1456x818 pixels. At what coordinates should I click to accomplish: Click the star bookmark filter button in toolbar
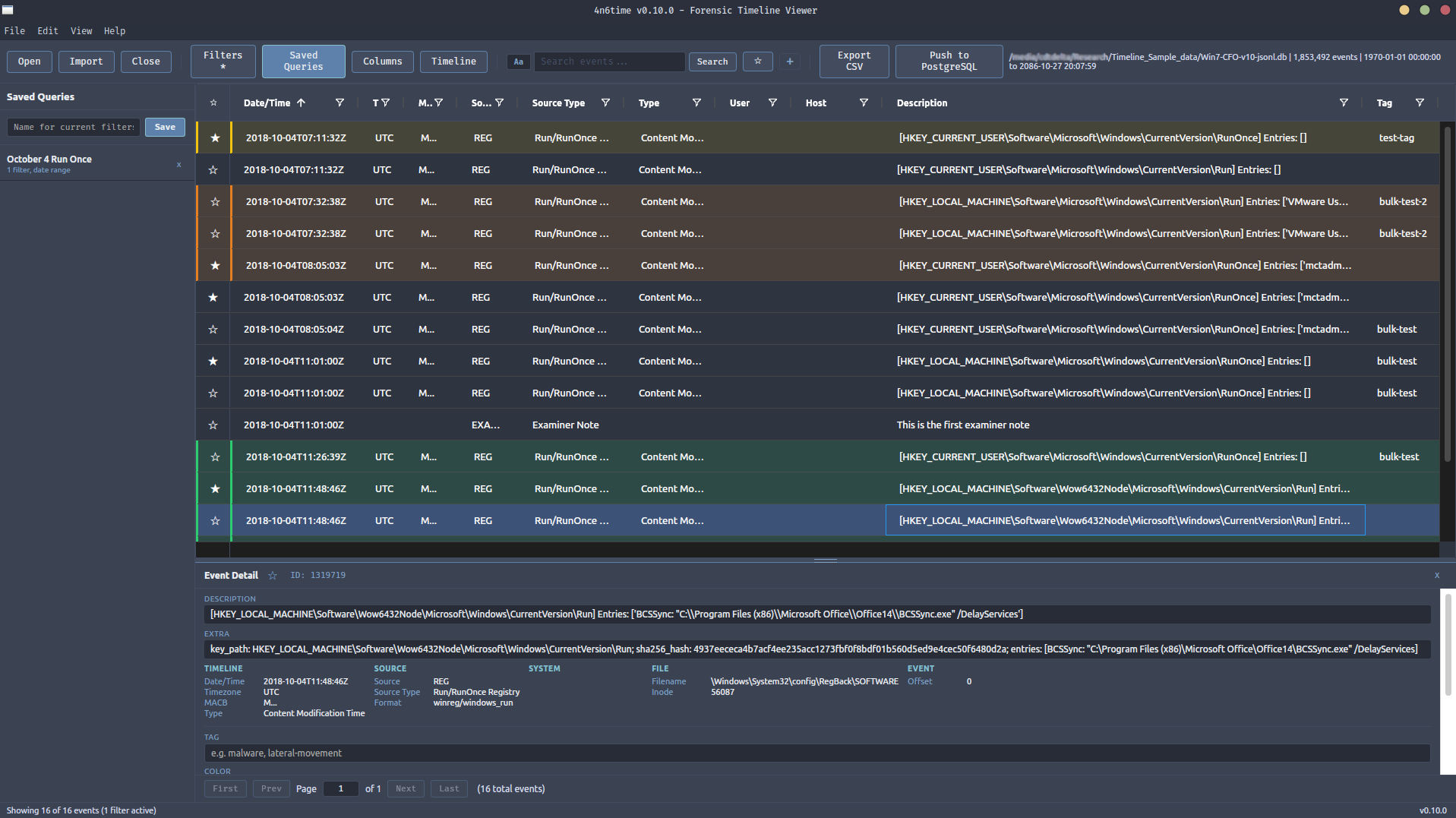pyautogui.click(x=757, y=62)
